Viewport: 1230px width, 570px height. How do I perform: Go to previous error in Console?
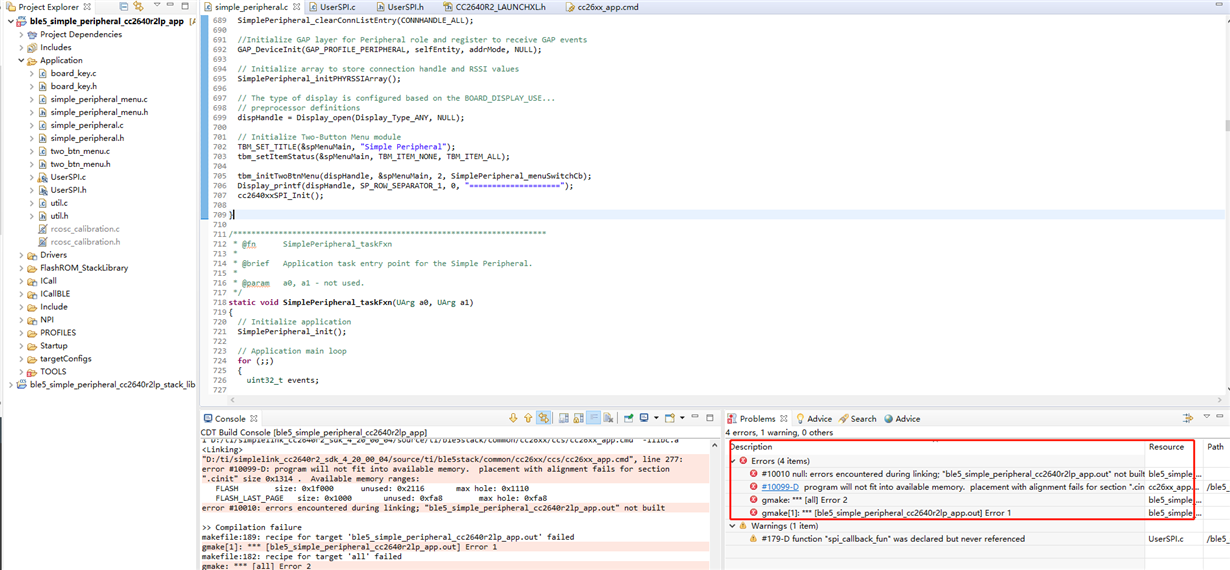click(x=528, y=418)
